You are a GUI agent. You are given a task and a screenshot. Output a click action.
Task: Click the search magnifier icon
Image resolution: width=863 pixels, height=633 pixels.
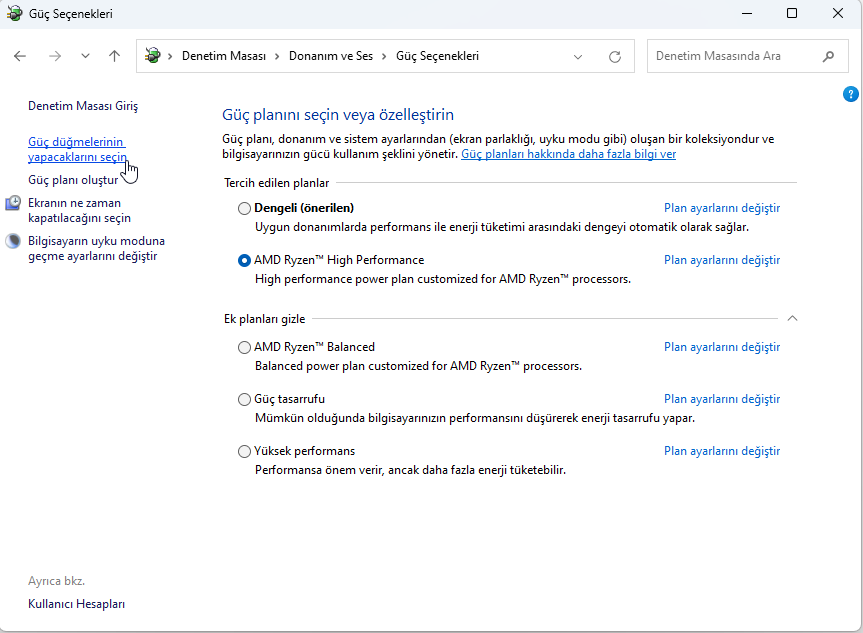[x=828, y=57]
